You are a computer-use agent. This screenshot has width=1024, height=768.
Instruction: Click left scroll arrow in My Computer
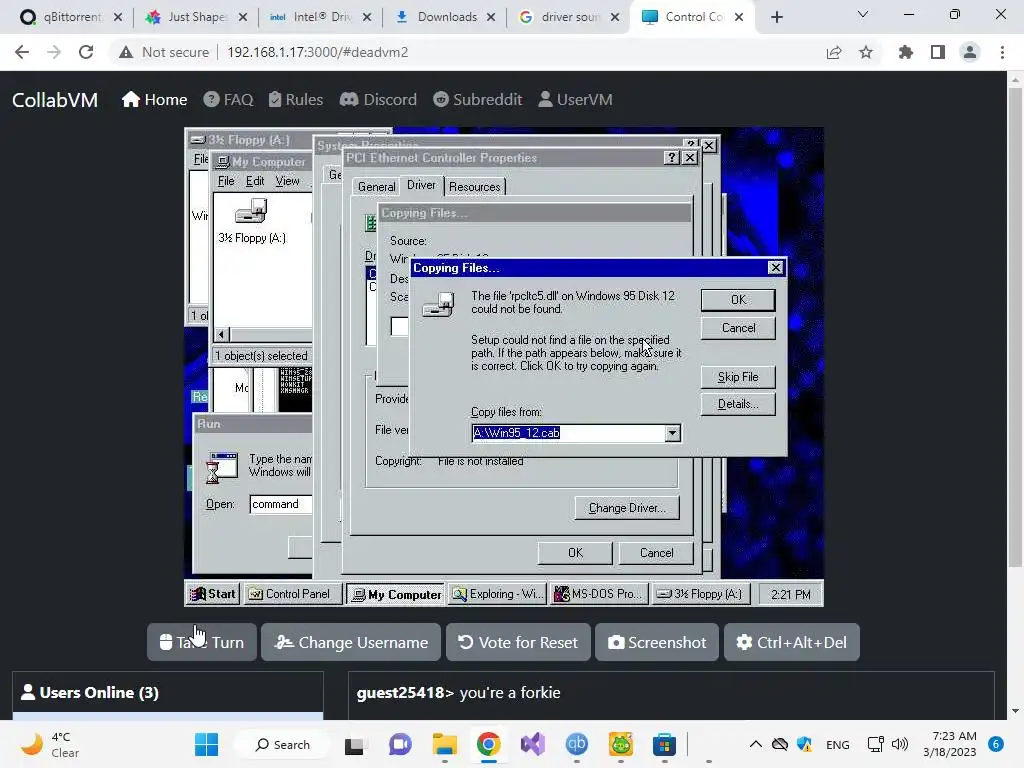point(221,334)
